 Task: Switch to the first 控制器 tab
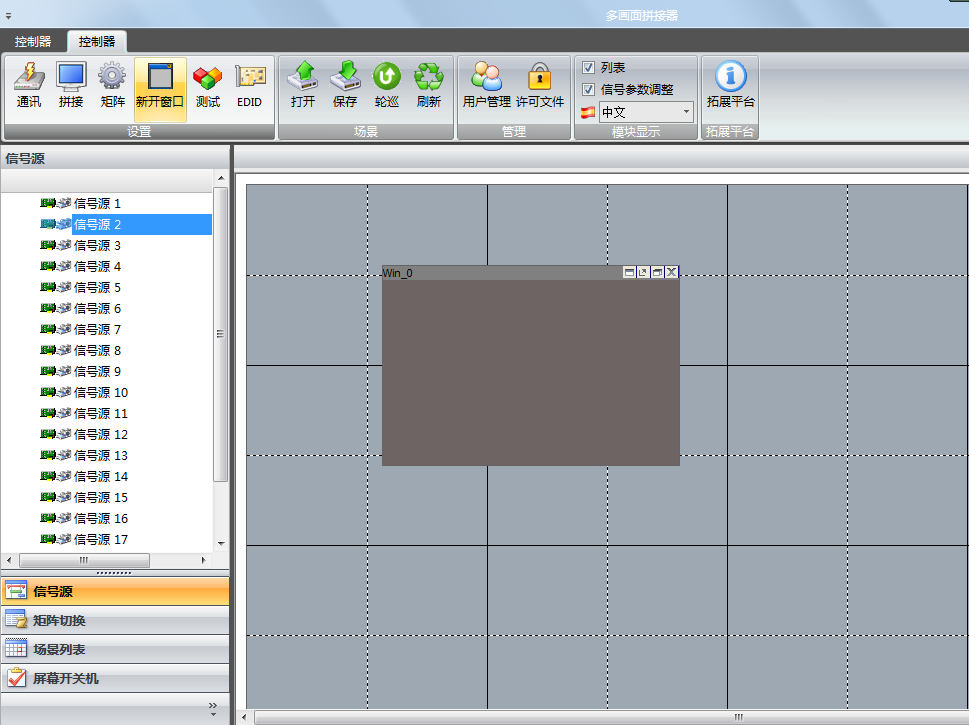[33, 41]
